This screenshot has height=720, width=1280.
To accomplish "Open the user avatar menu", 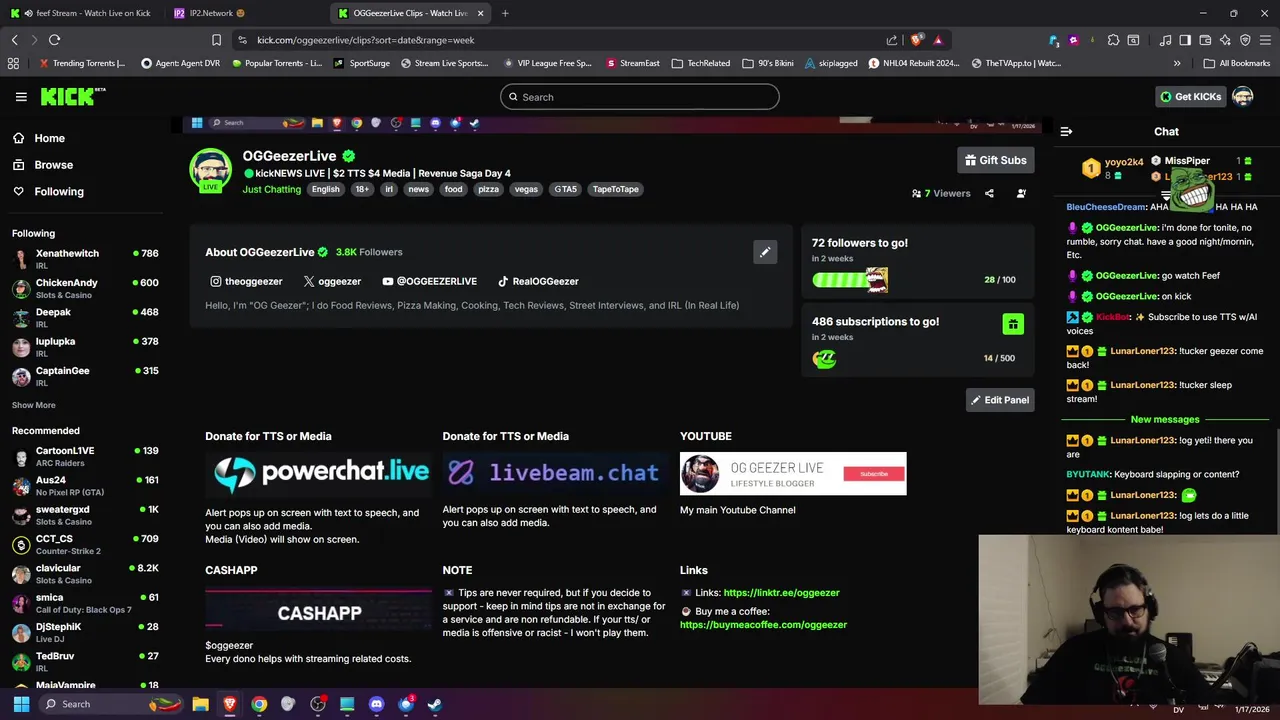I will point(1243,97).
